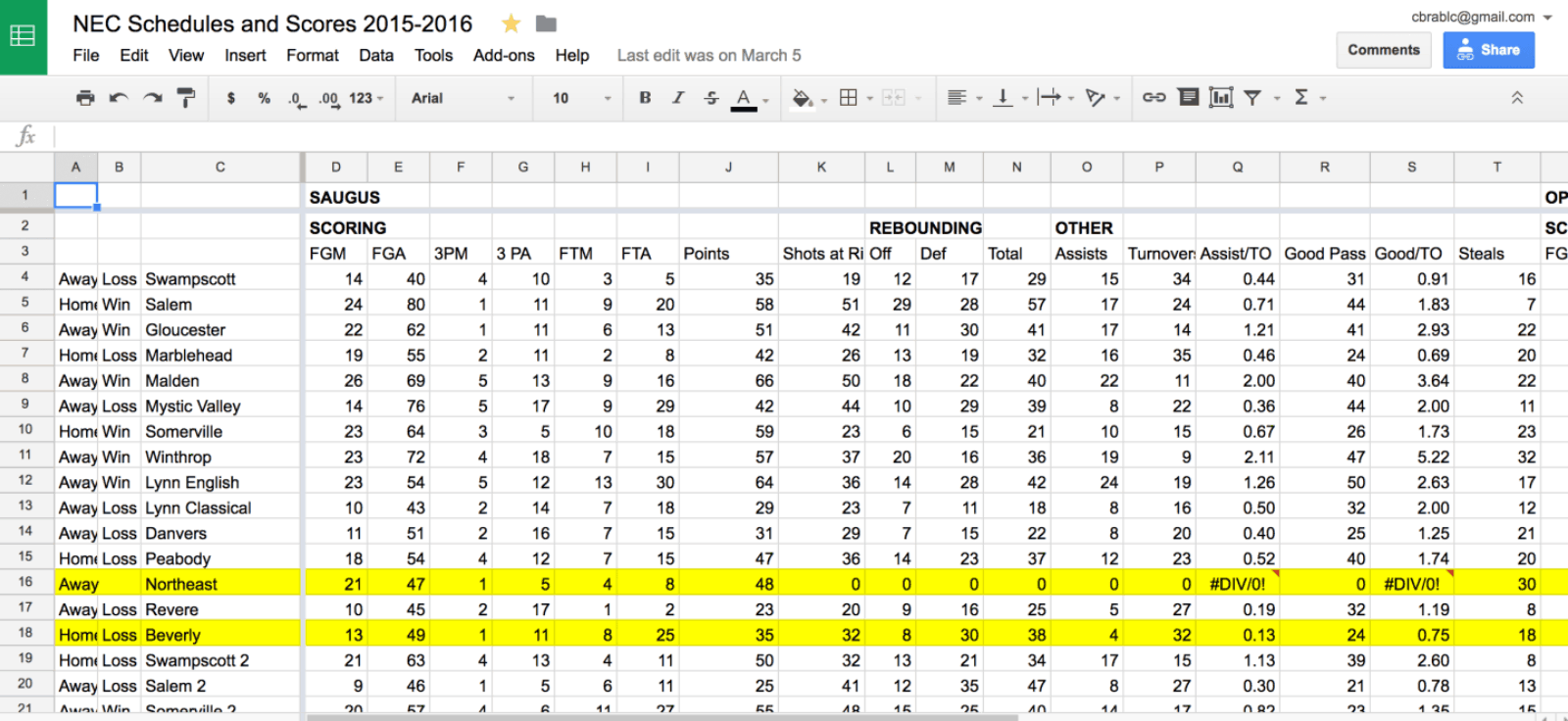Click the spreadsheet title to rename
Image resolution: width=1568 pixels, height=721 pixels.
272,24
